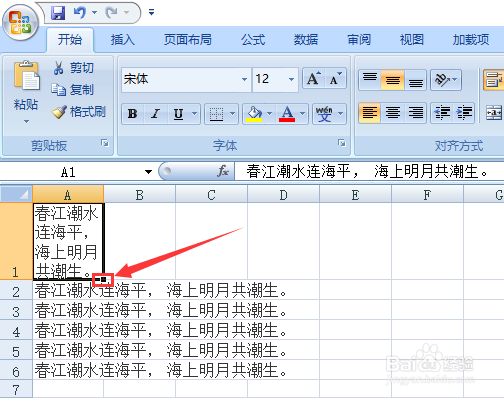504x398 pixels.
Task: Click 剪切 to cut selection
Action: point(74,68)
